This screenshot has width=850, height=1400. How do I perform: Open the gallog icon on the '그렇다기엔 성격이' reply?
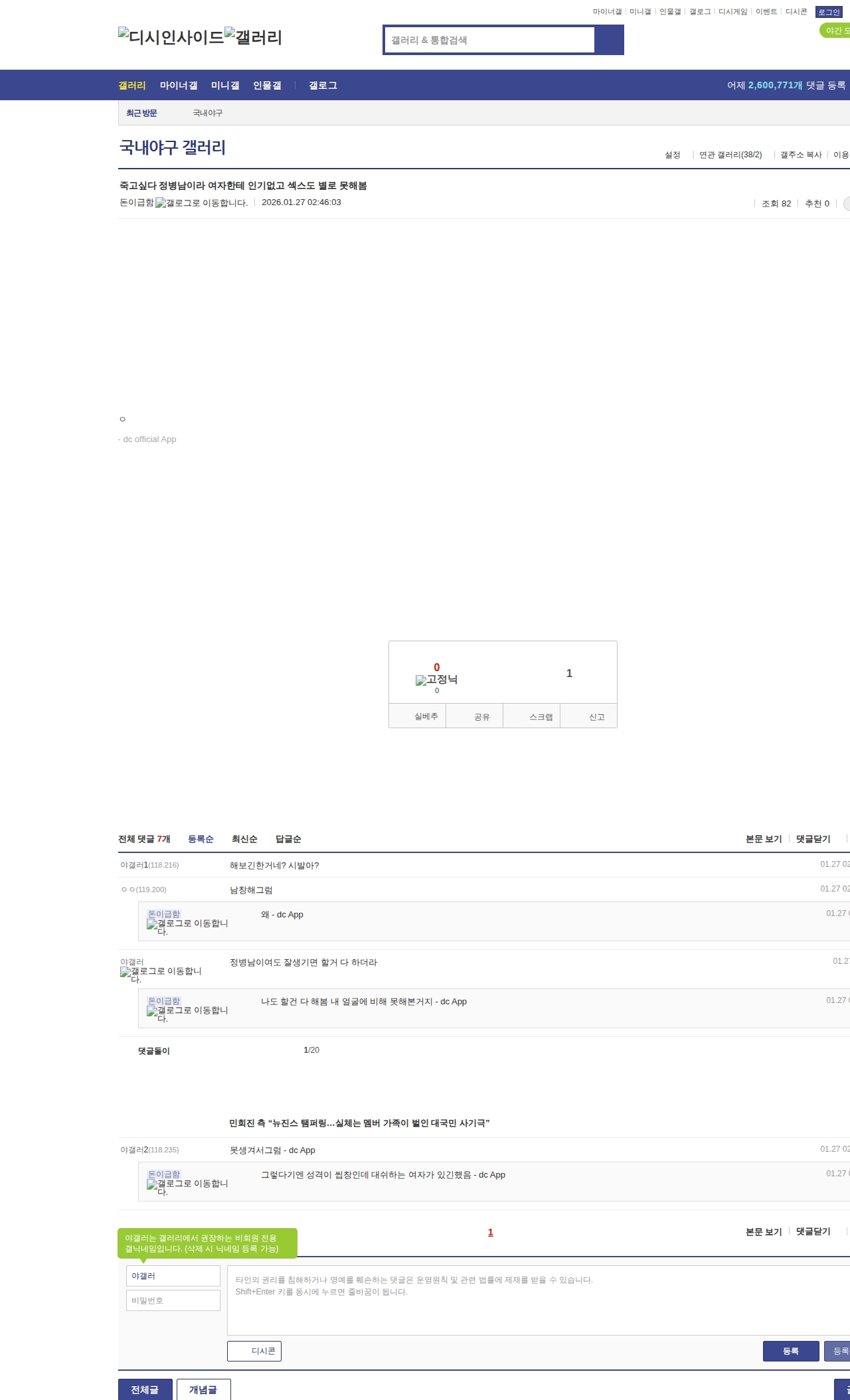[x=187, y=1188]
